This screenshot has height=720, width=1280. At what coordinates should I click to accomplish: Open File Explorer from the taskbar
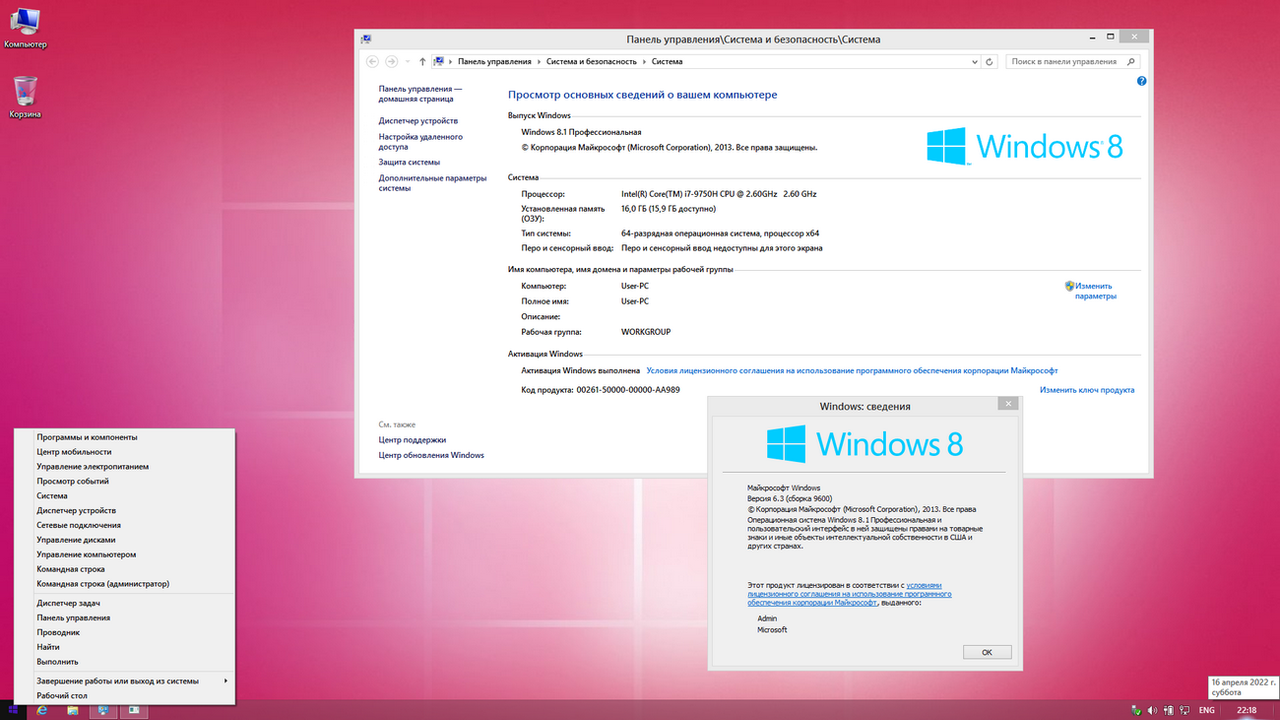click(73, 710)
